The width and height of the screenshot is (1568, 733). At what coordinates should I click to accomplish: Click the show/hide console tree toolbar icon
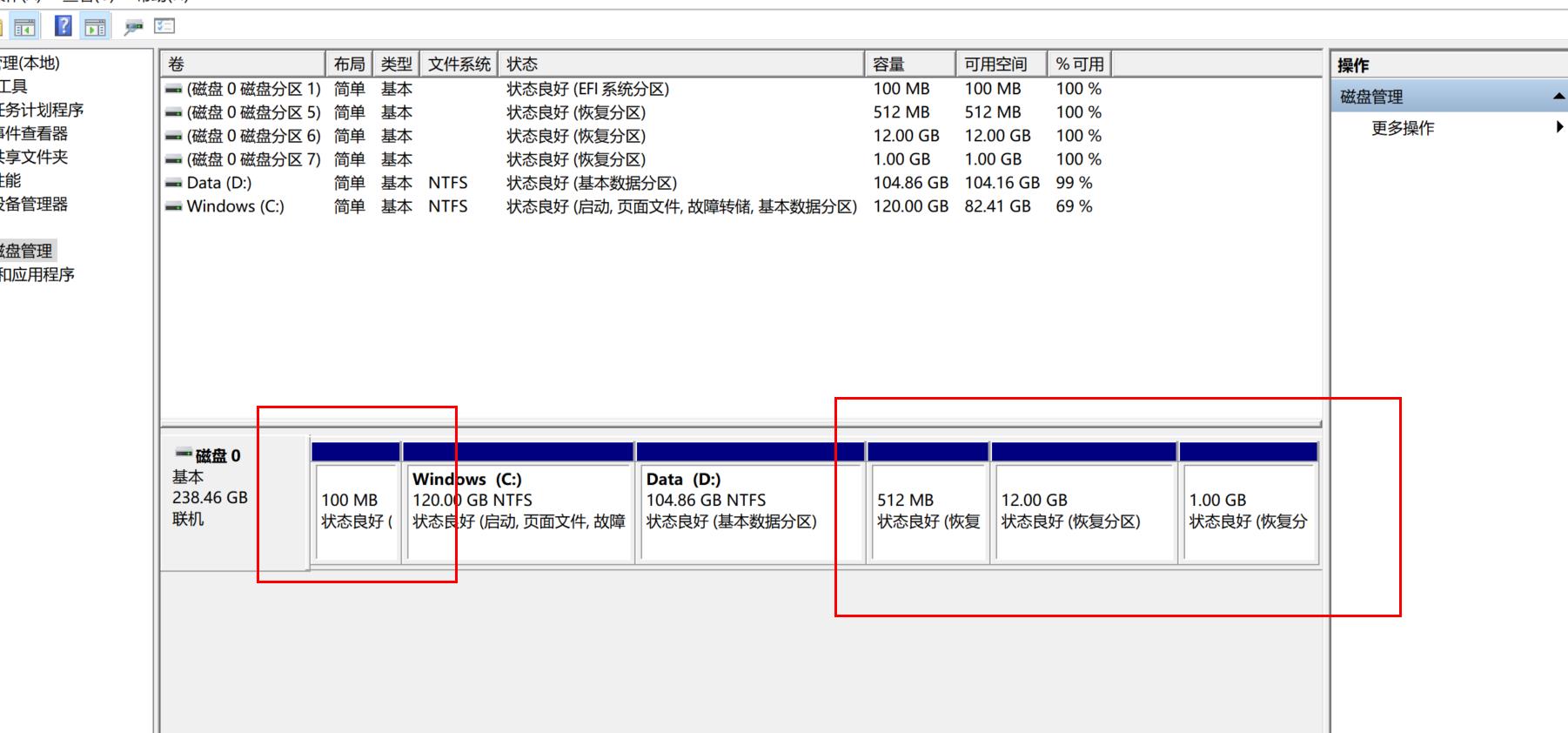[x=24, y=27]
